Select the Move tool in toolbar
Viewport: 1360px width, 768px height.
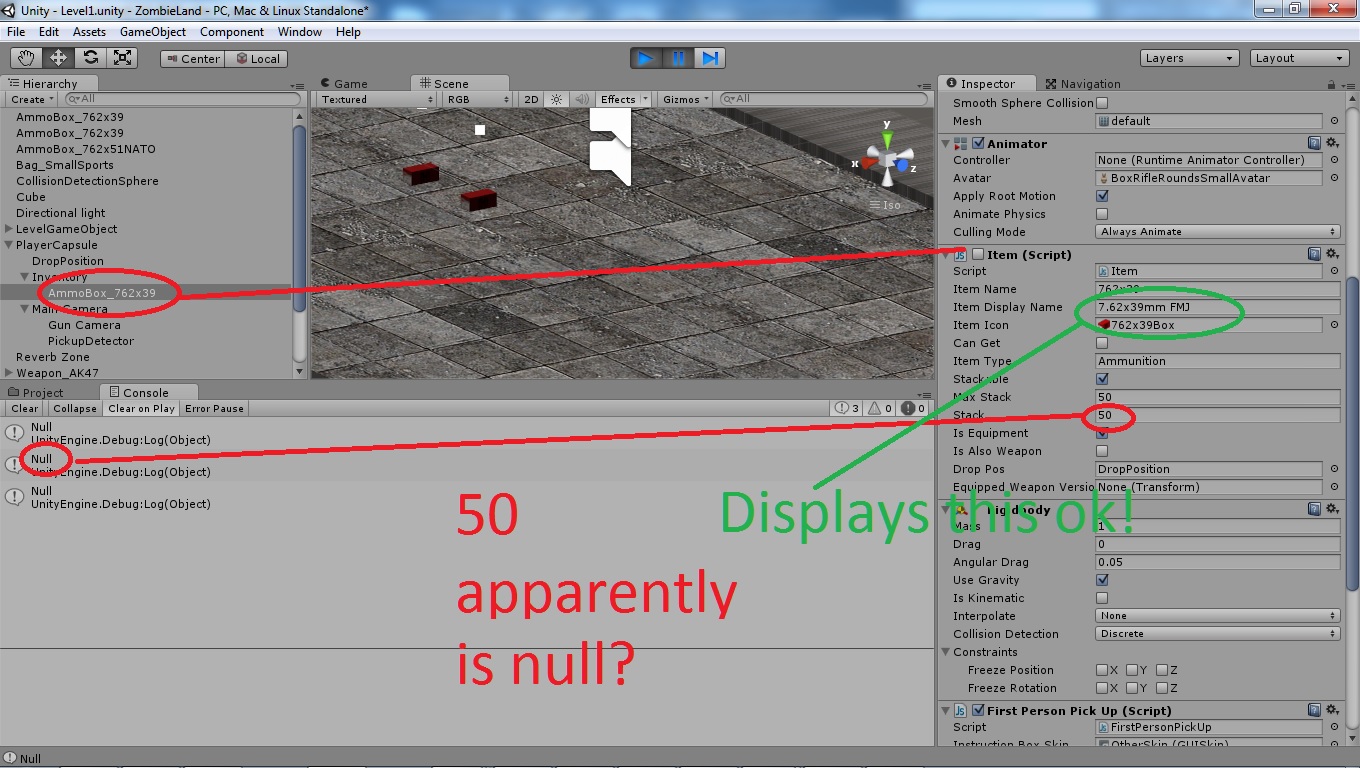pos(59,58)
